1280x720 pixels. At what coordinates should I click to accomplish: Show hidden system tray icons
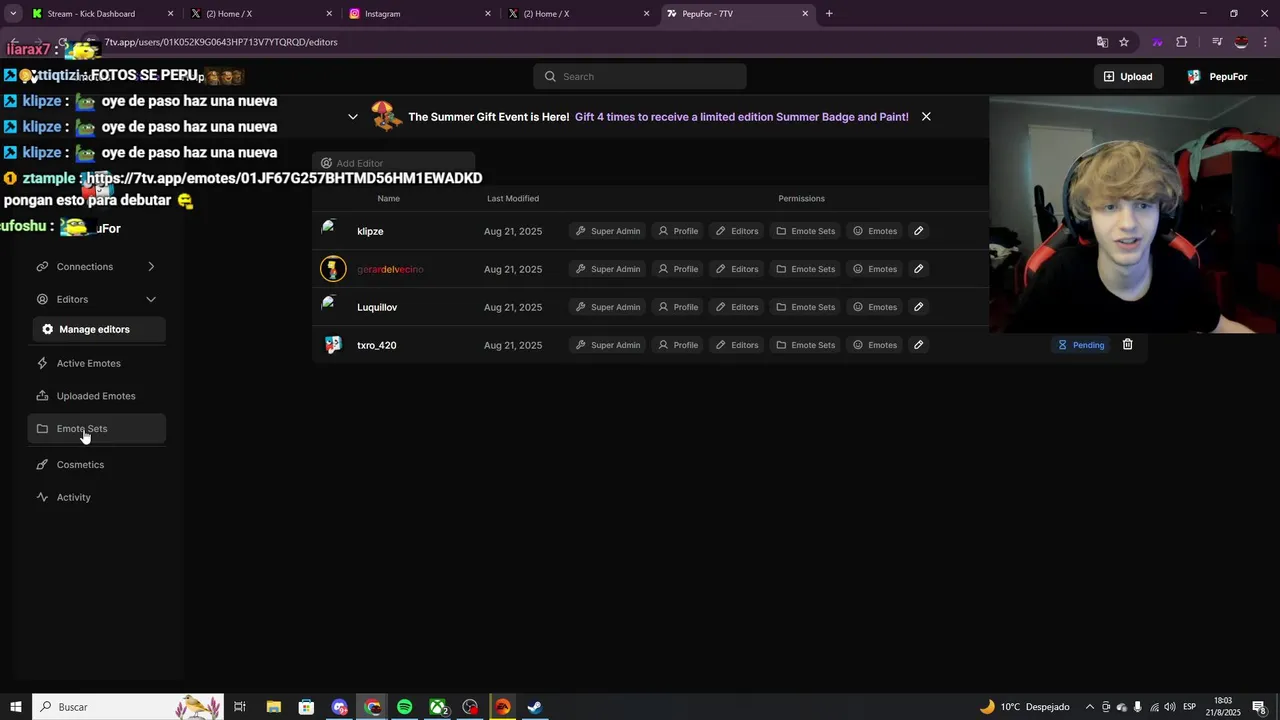tap(1090, 707)
